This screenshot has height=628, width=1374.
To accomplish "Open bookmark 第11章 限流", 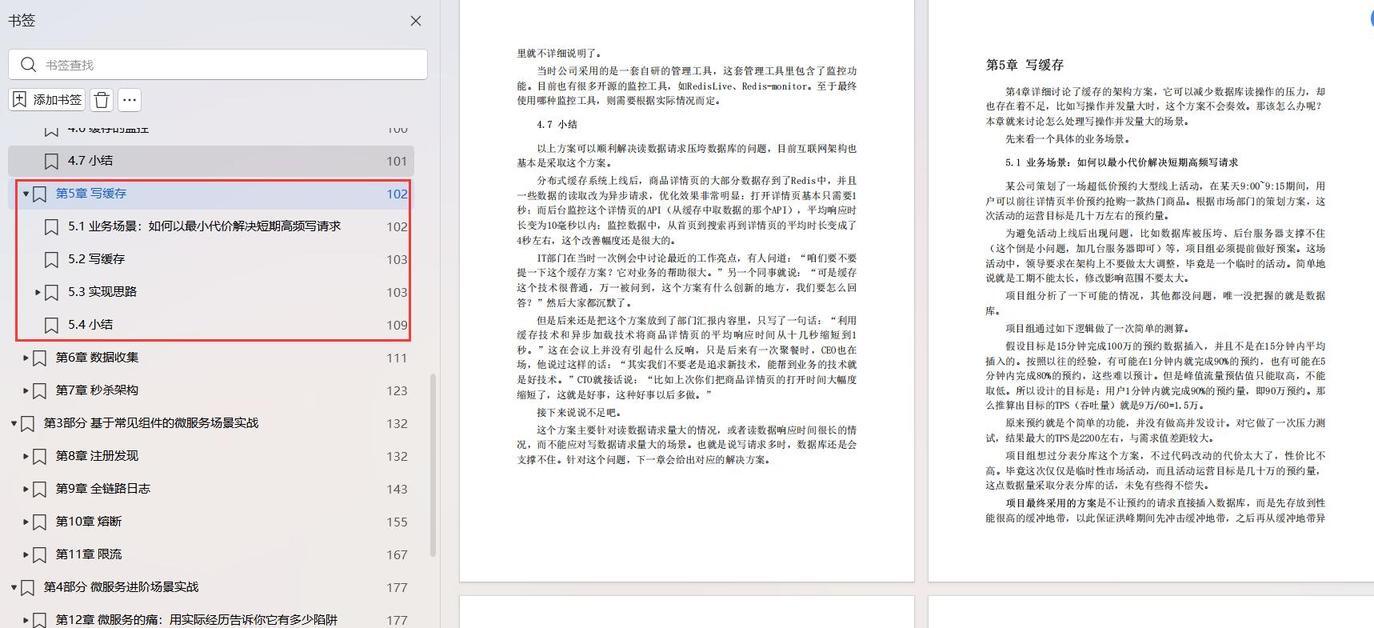I will [x=89, y=554].
